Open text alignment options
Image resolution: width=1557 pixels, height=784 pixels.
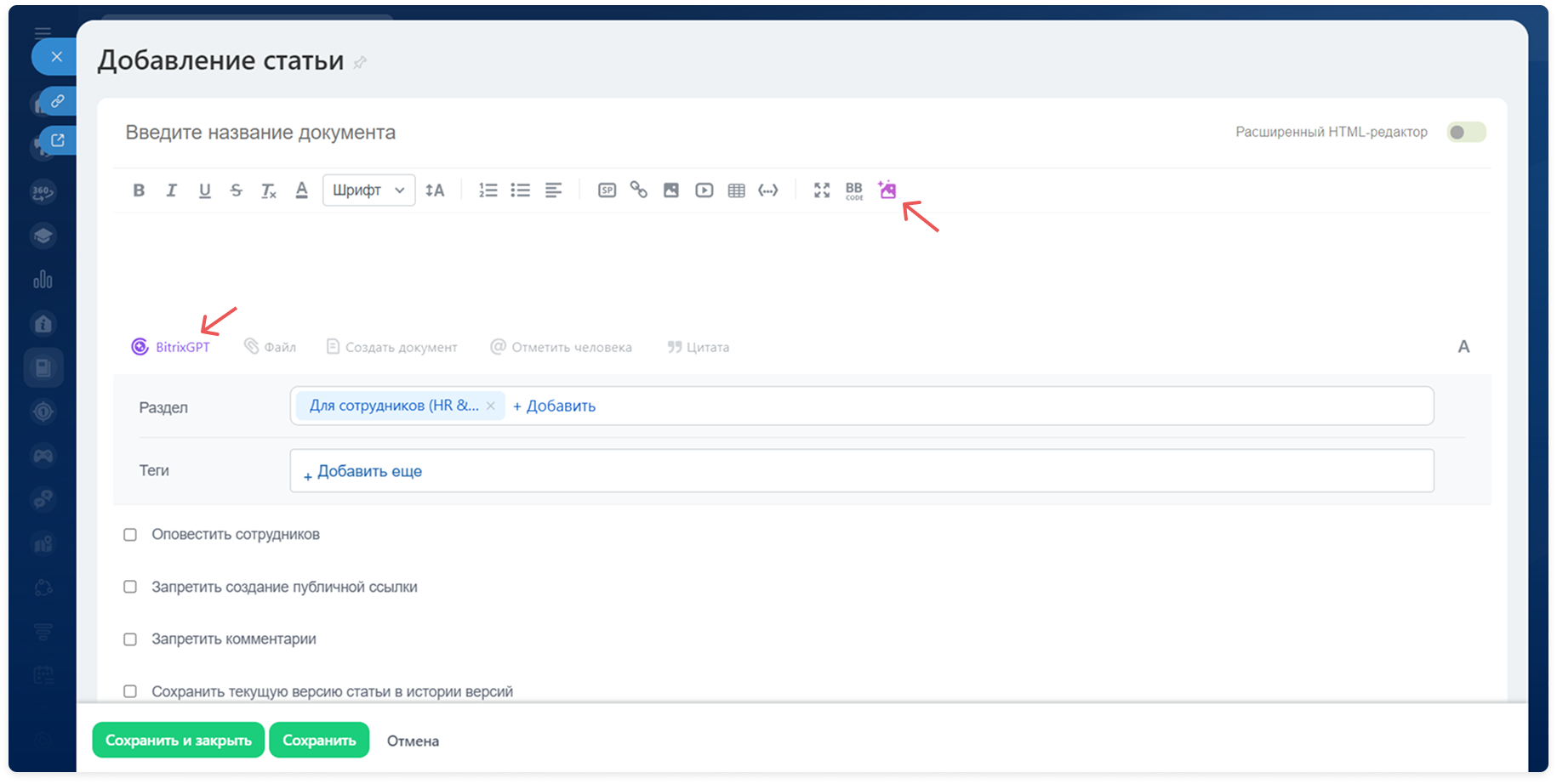point(553,190)
